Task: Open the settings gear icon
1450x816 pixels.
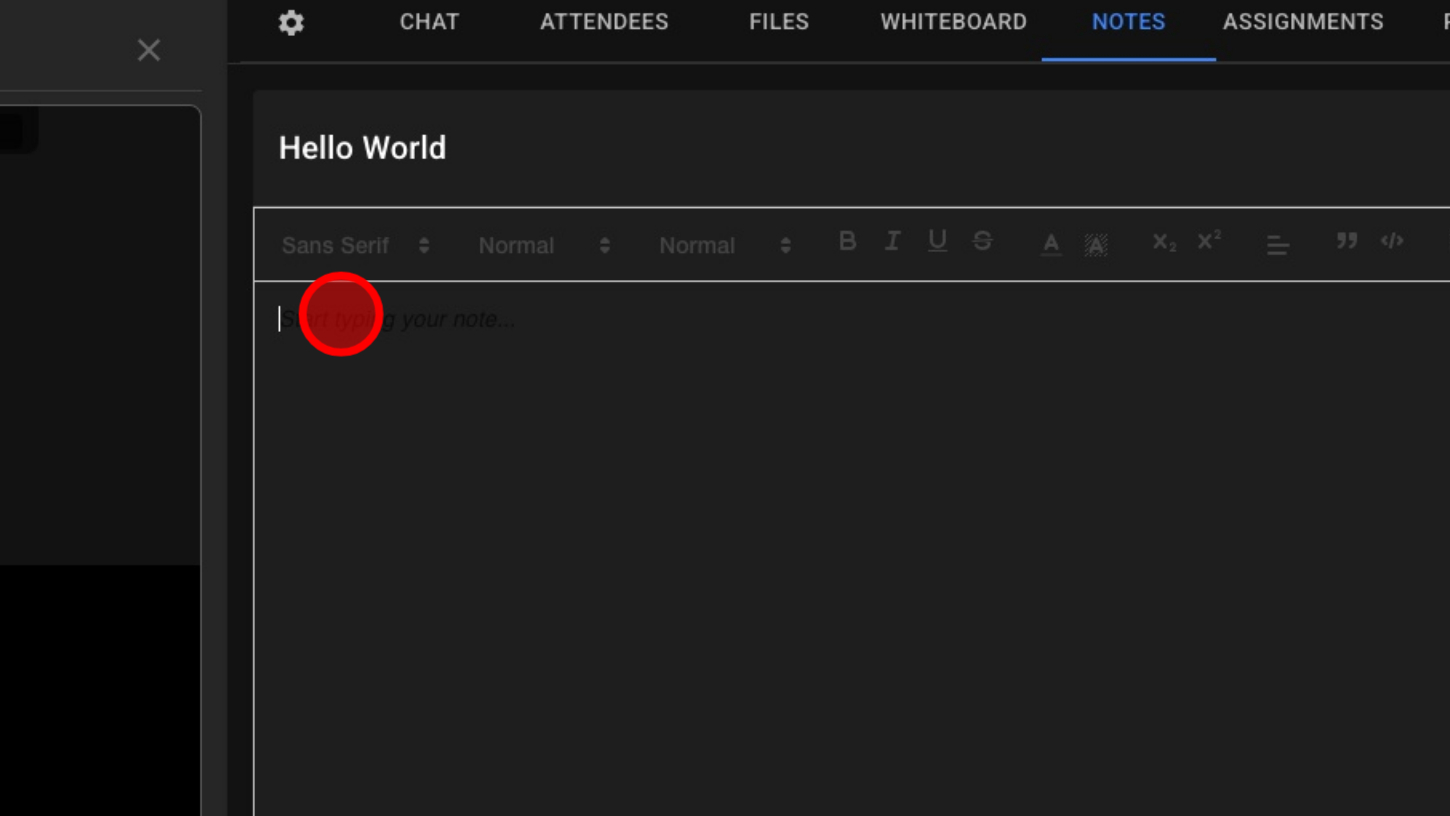Action: point(291,23)
